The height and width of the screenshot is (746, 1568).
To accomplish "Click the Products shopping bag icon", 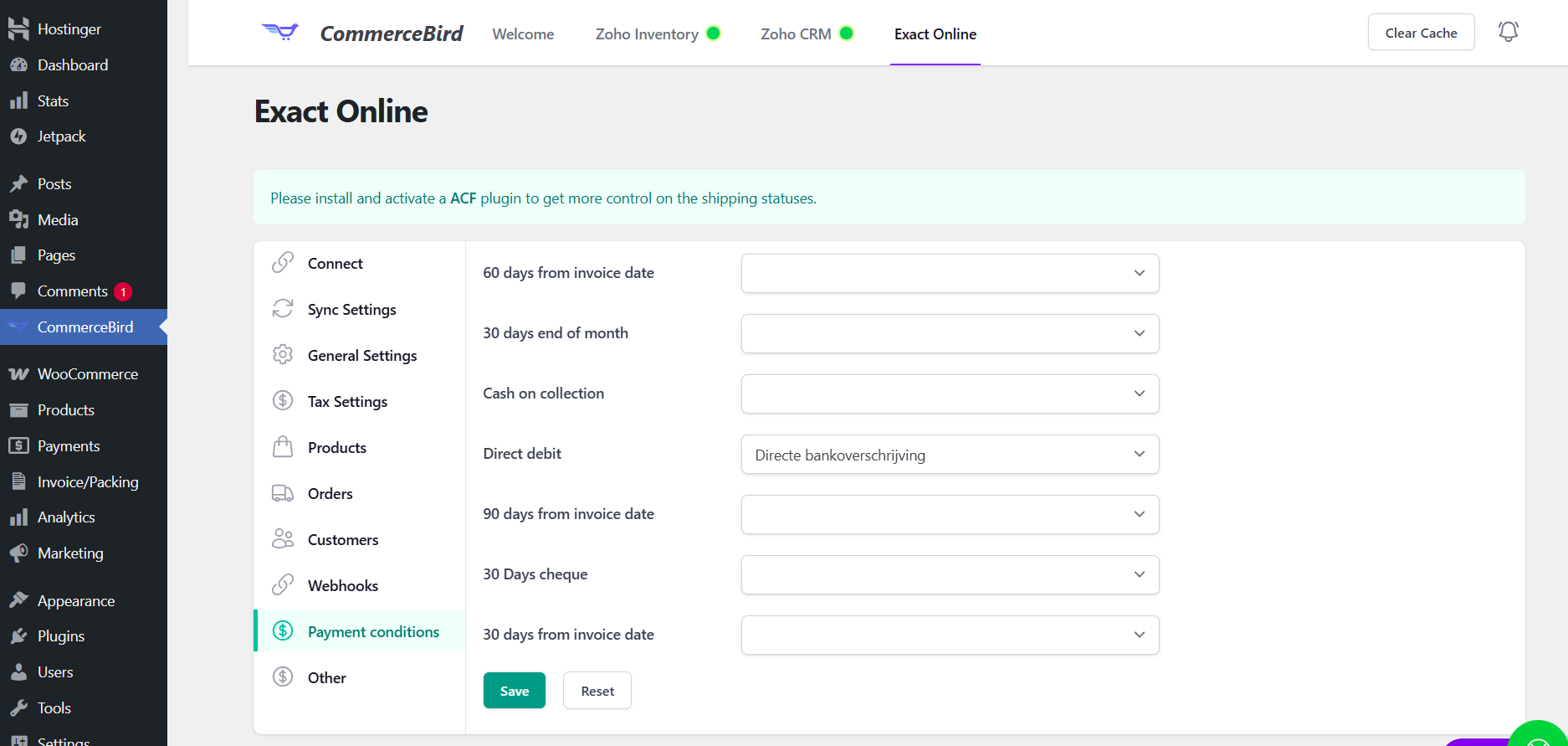I will [283, 447].
